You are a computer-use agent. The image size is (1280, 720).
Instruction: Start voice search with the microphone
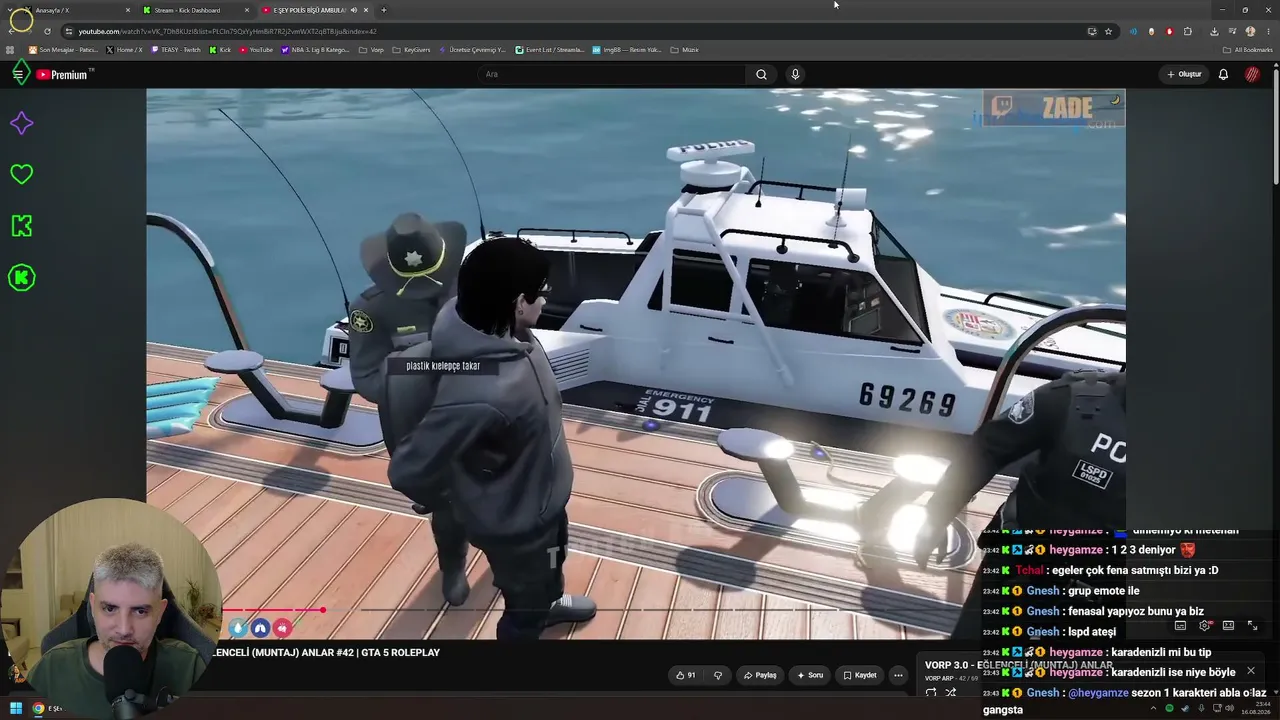(x=795, y=74)
